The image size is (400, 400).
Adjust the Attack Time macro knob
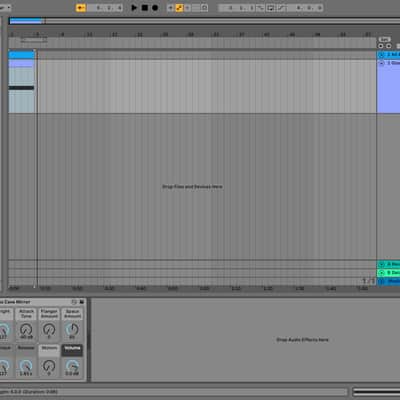point(26,330)
